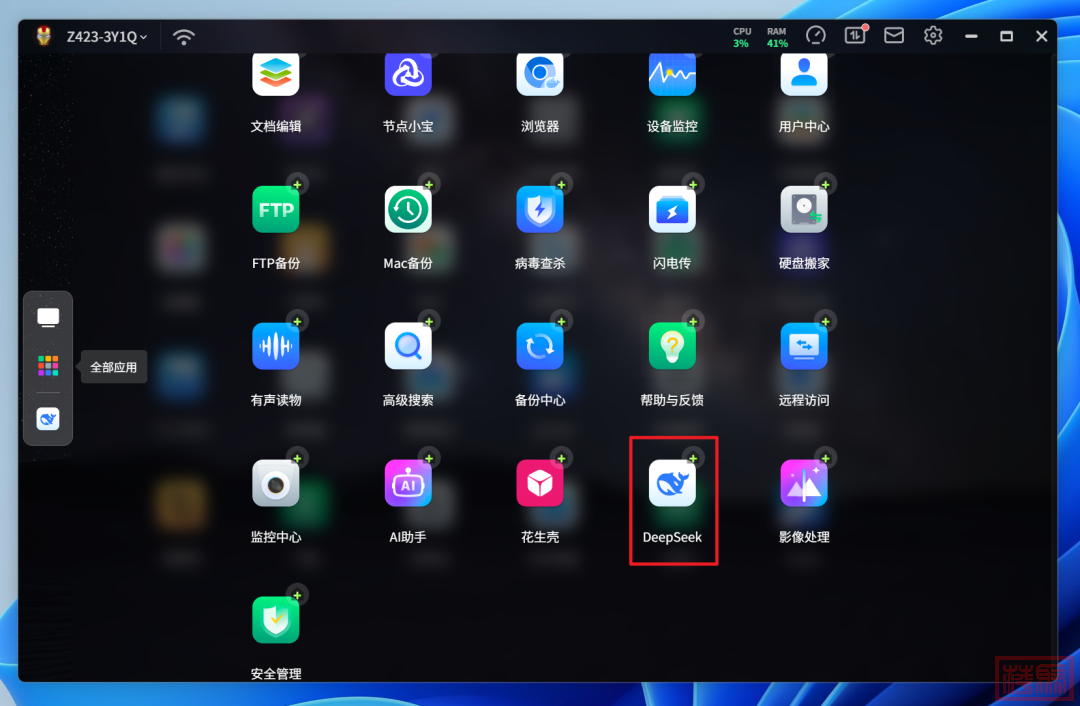The width and height of the screenshot is (1080, 706).
Task: Open the transfer tasks icon with red dot
Action: [x=855, y=35]
